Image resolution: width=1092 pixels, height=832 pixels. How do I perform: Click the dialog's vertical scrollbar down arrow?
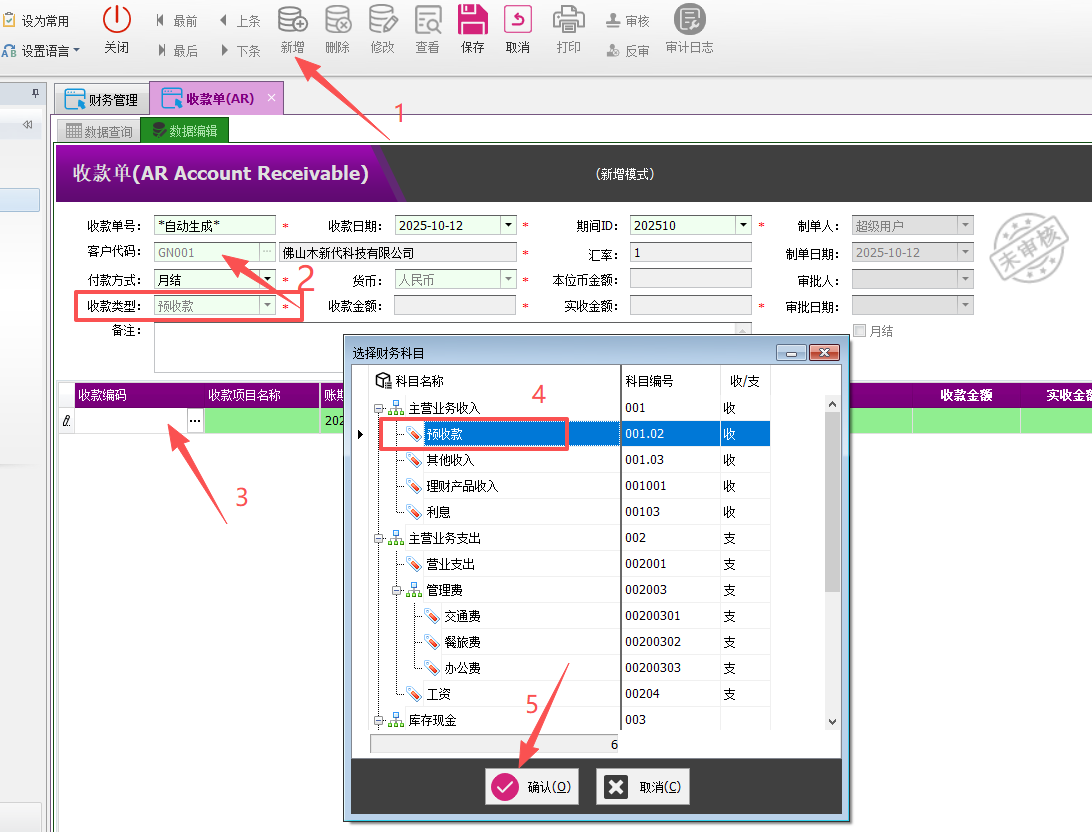(x=832, y=720)
